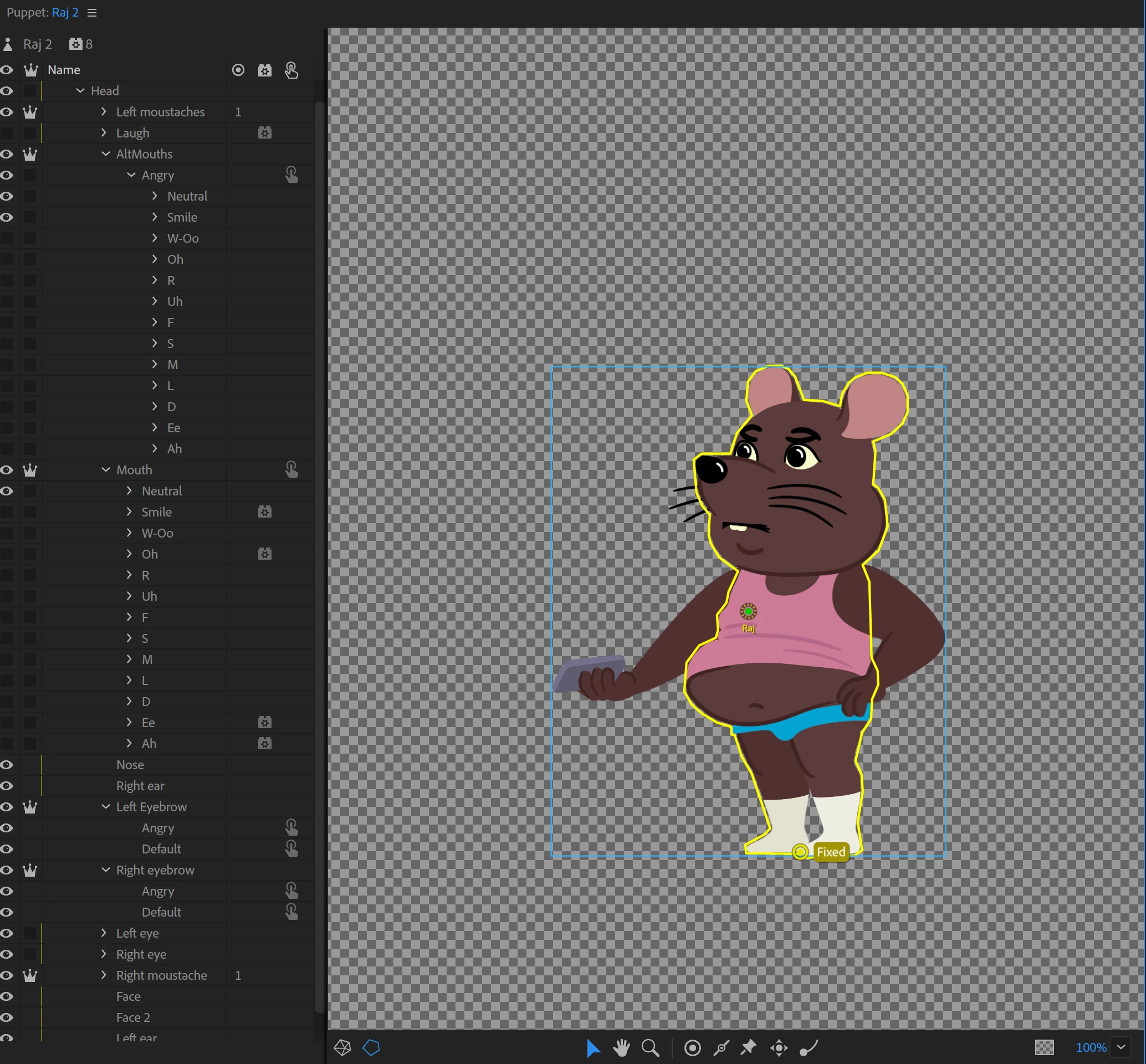Hide the Nose layer

pyautogui.click(x=7, y=765)
